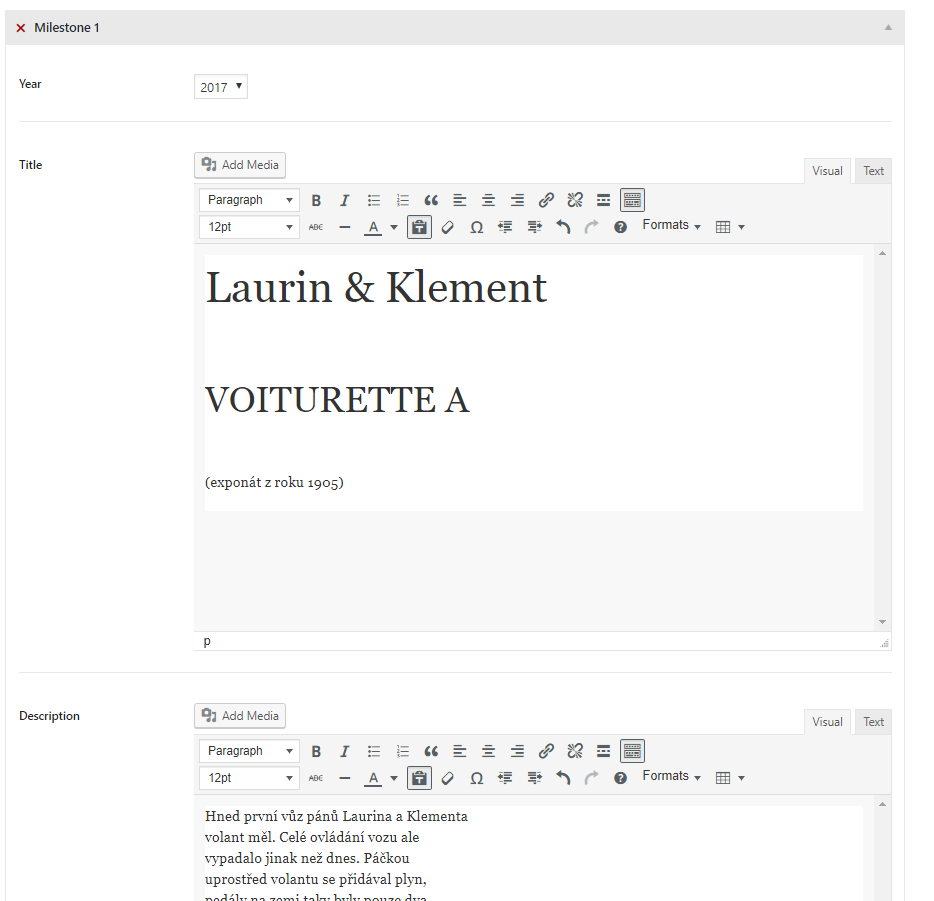Open 12pt font size dropdown in Title editor
Image resolution: width=934 pixels, height=901 pixels.
249,227
